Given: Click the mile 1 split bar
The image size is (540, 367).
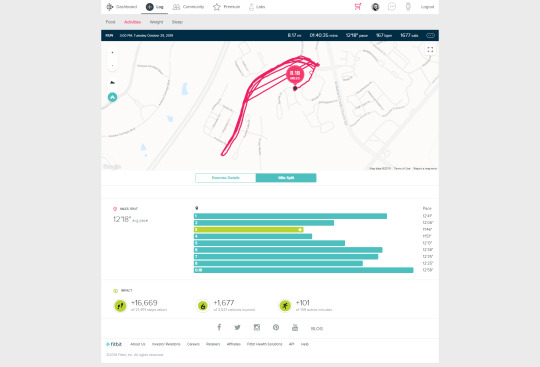Looking at the screenshot, I should [x=290, y=216].
